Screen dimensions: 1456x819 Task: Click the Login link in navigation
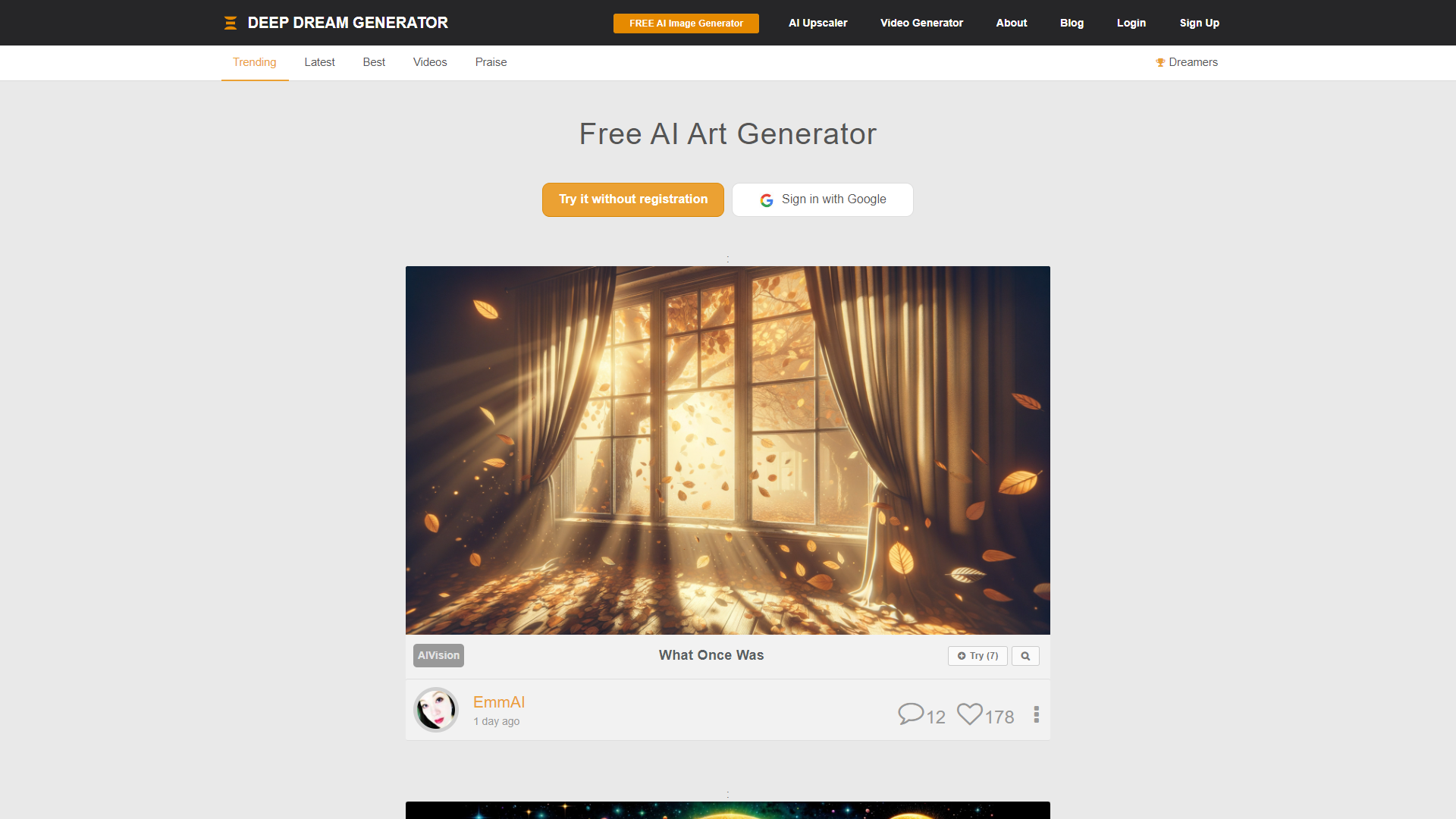[1131, 22]
